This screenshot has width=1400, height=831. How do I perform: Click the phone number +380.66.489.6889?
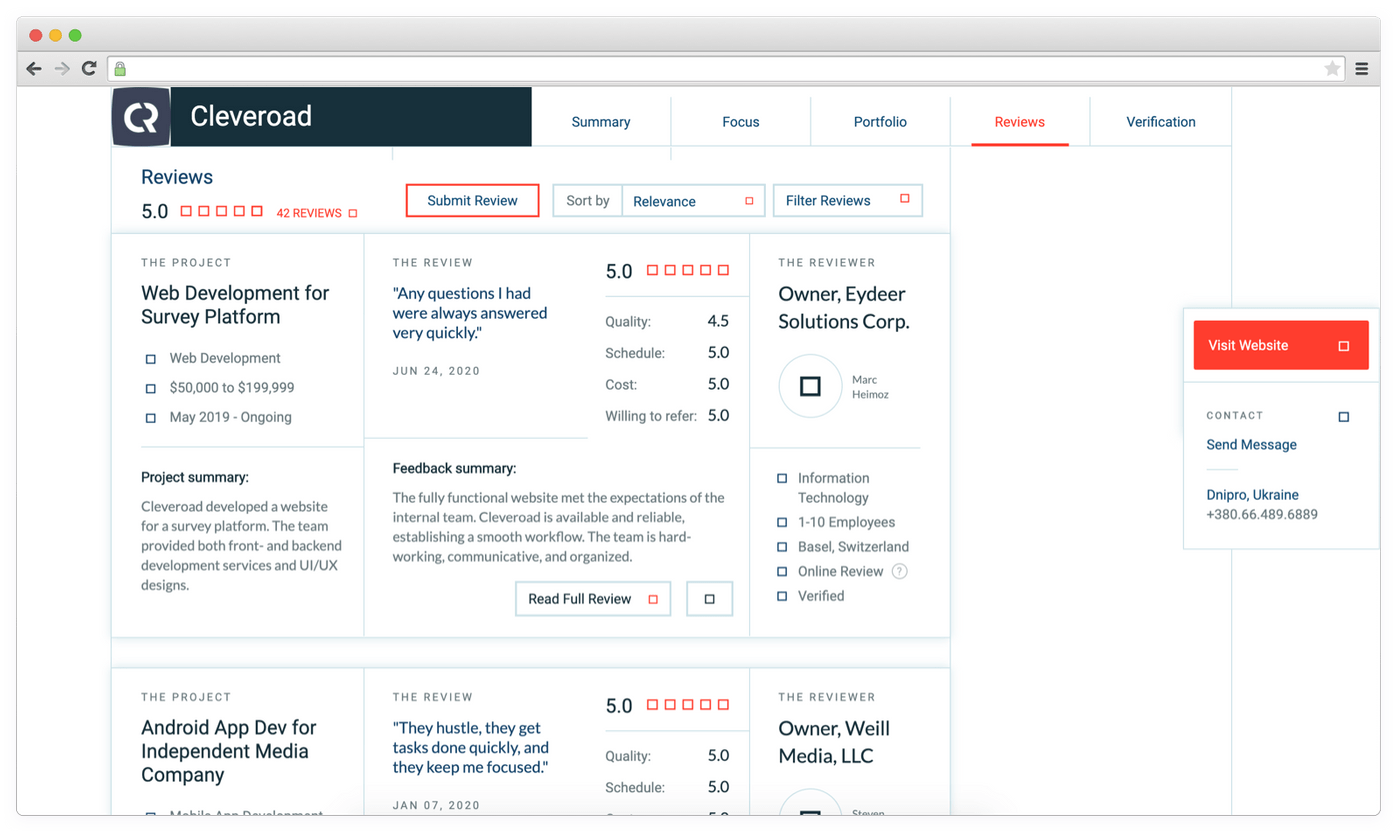tap(1262, 515)
